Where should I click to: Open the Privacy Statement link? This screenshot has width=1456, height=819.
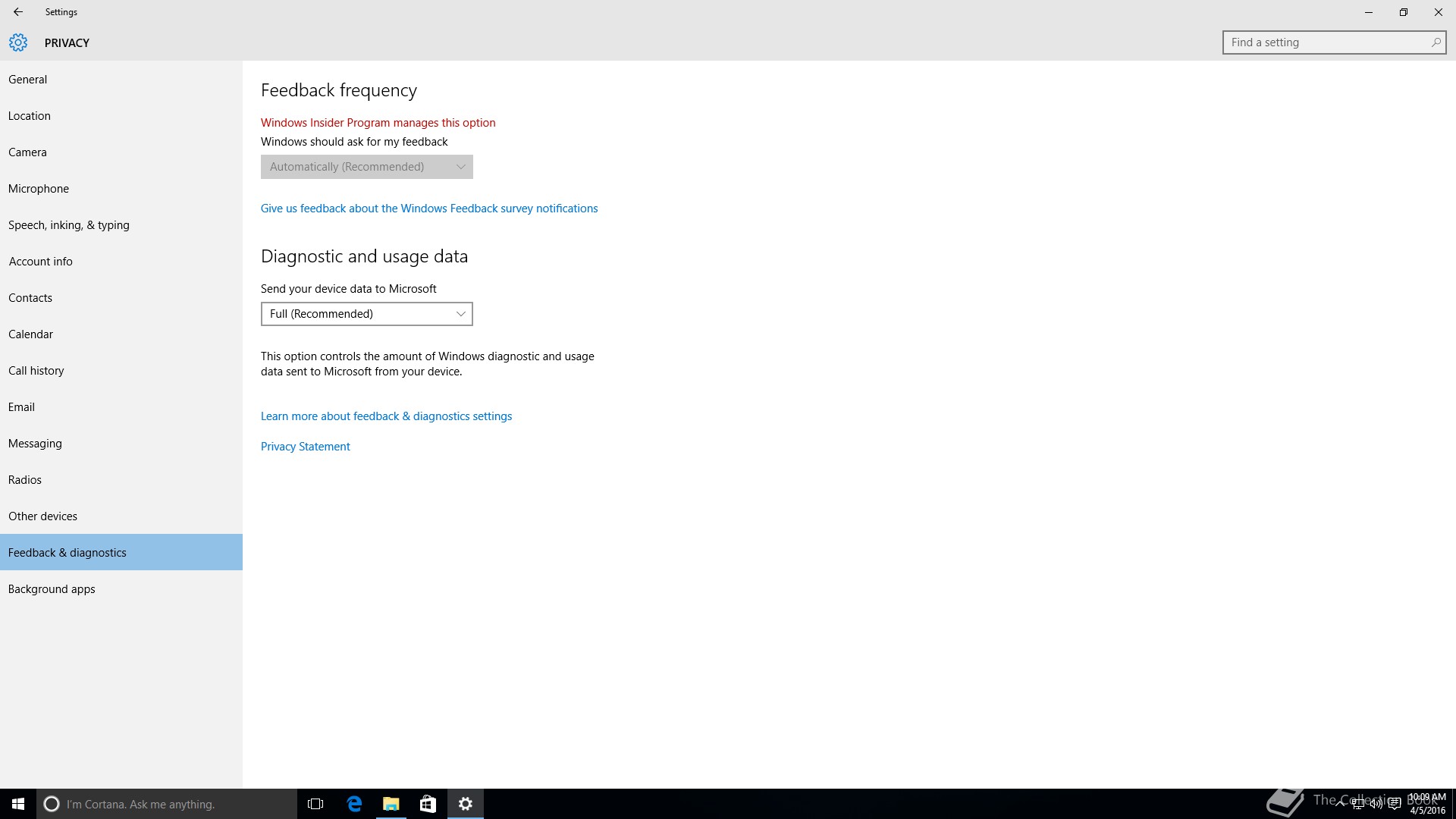pos(306,447)
